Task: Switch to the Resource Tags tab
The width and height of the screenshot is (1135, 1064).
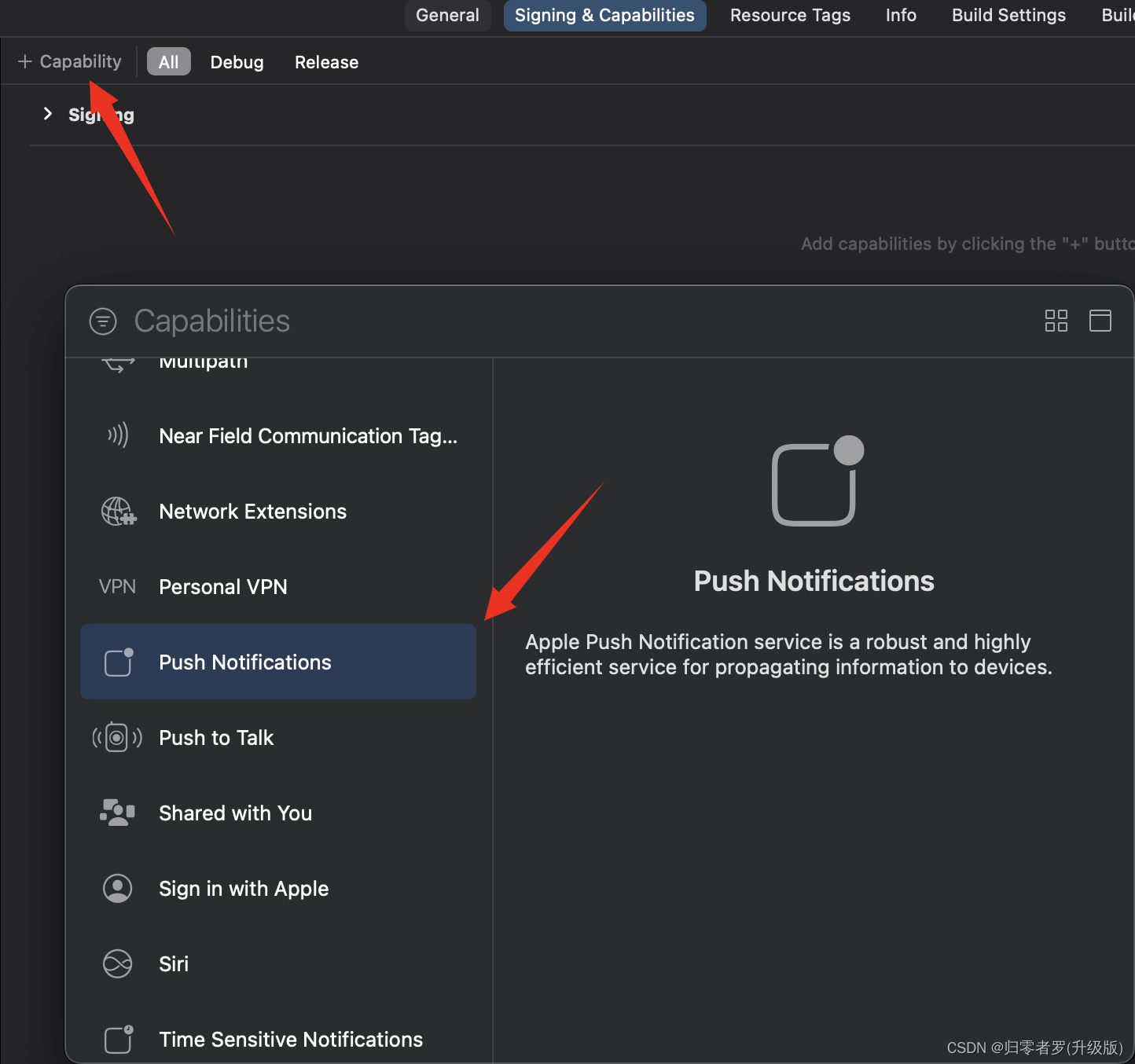Action: click(790, 16)
